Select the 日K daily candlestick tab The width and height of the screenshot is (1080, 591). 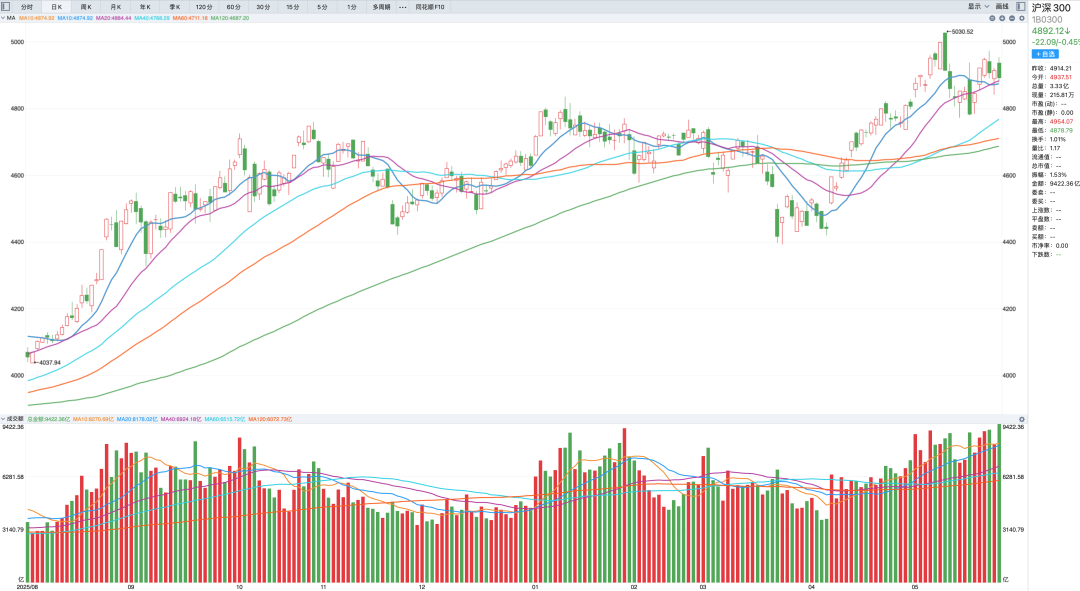click(56, 7)
